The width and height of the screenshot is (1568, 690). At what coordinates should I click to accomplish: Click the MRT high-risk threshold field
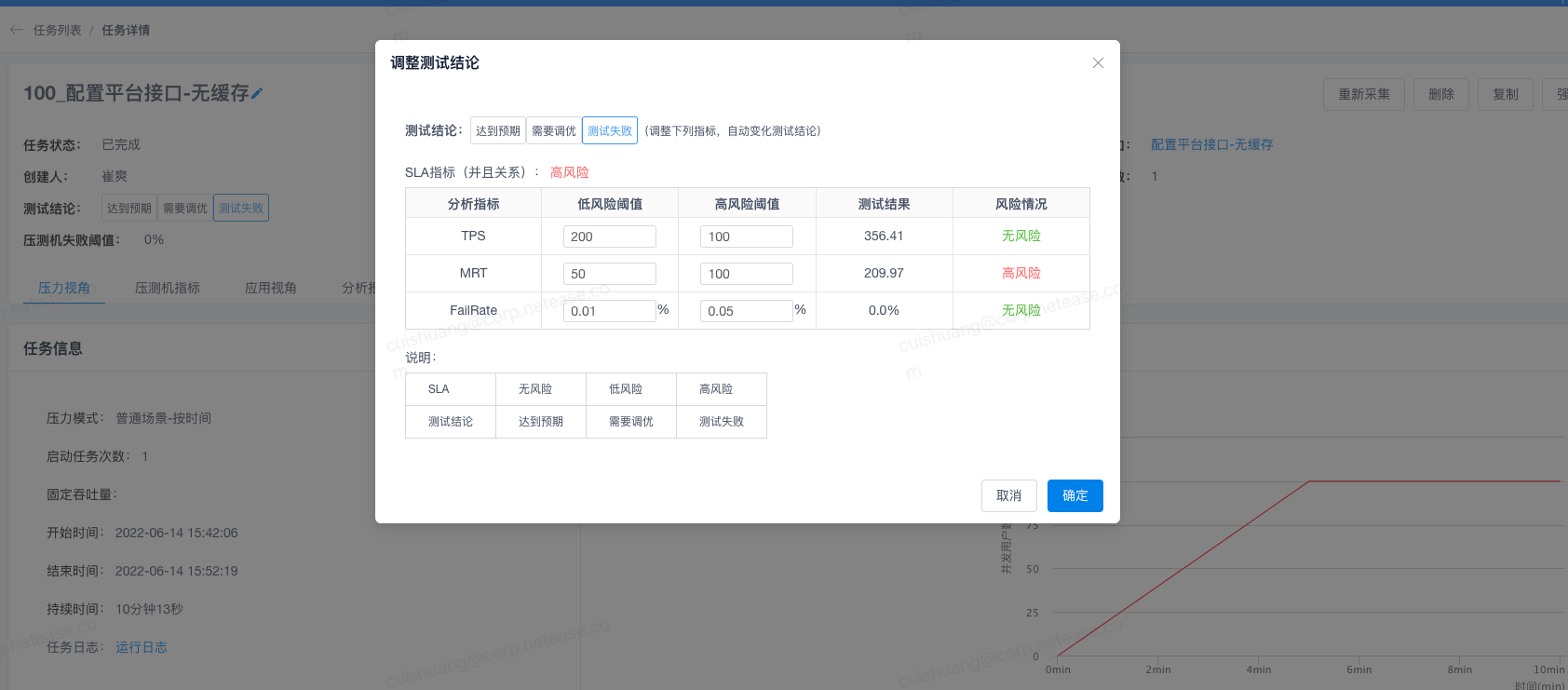[746, 274]
